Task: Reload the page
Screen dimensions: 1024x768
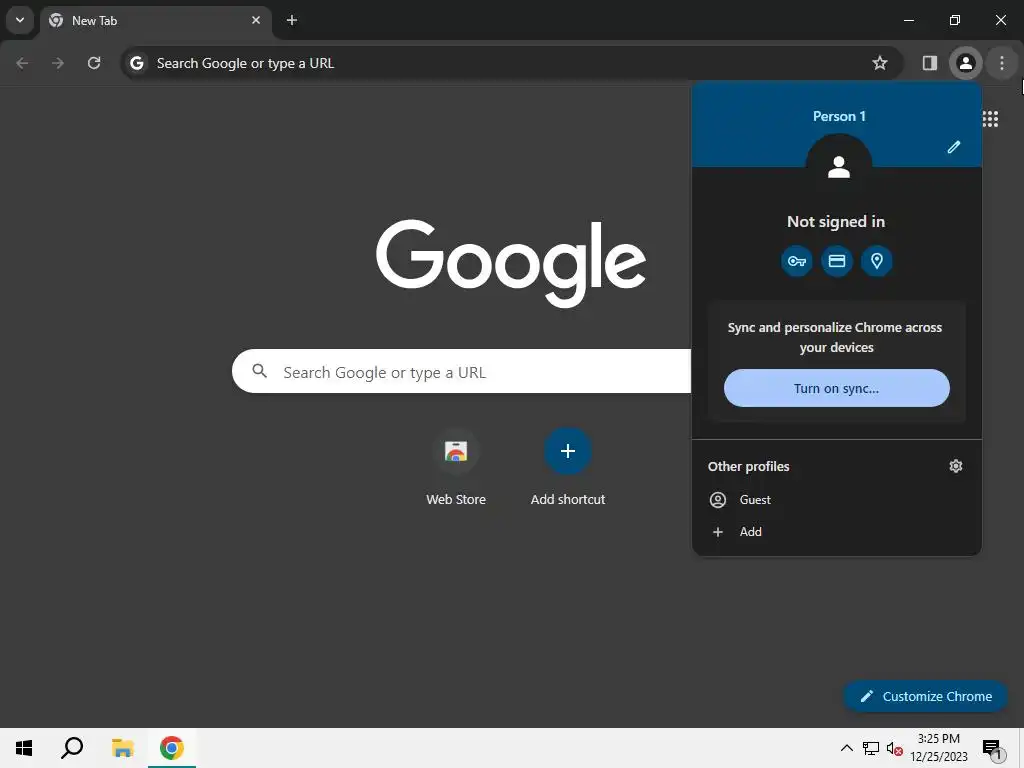Action: coord(94,63)
